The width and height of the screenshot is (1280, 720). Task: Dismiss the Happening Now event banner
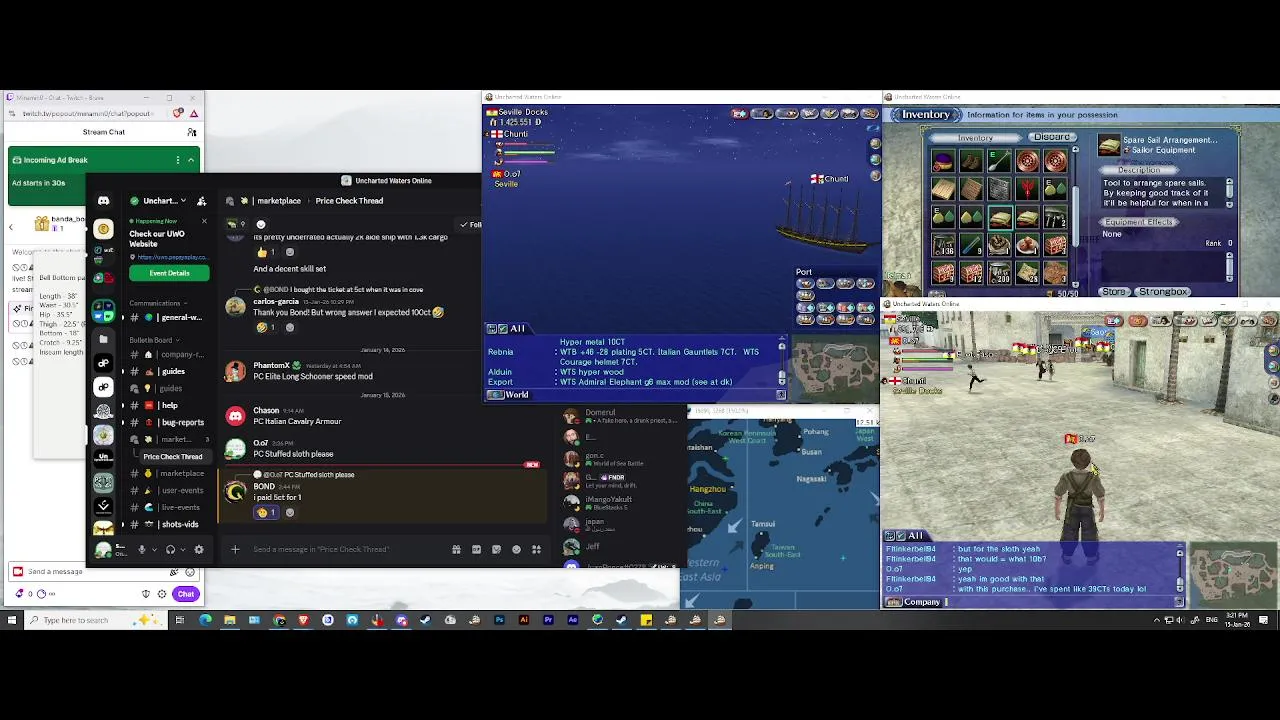[204, 221]
